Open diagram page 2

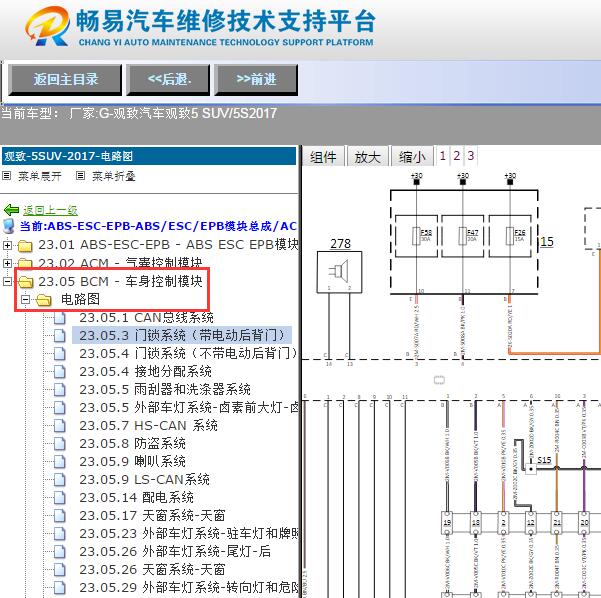[x=456, y=156]
